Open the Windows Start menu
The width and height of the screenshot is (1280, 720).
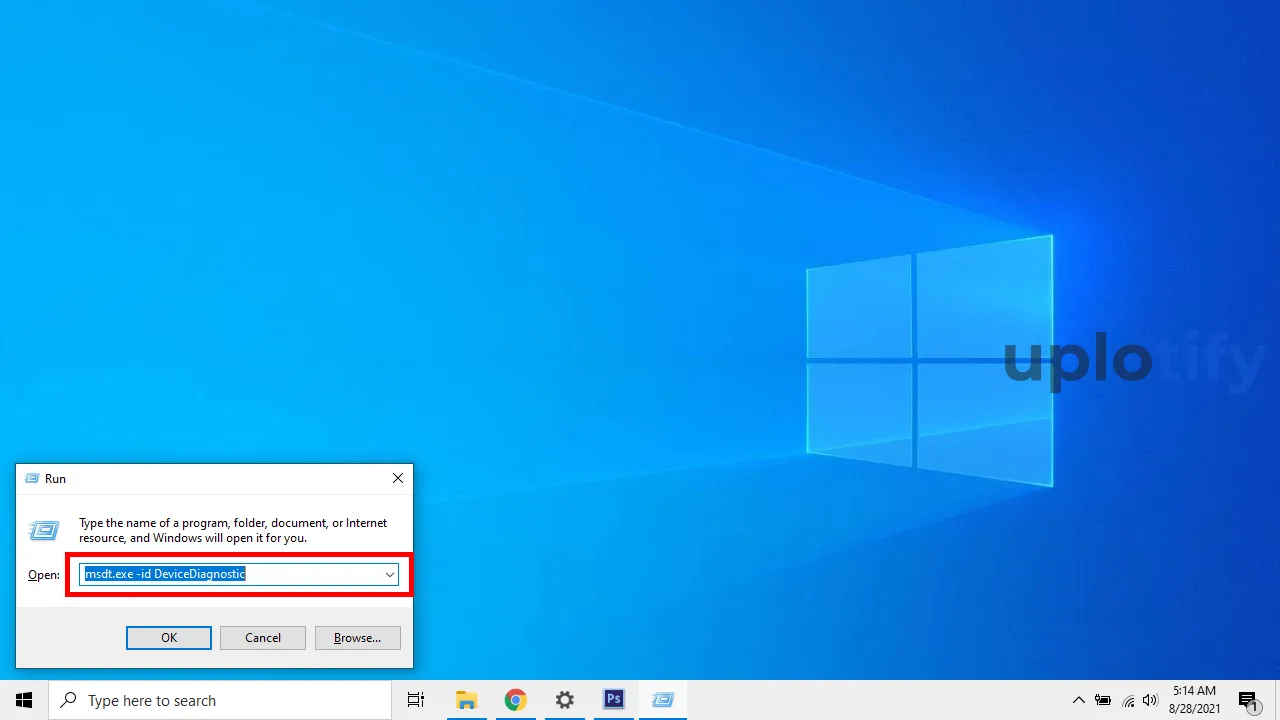(24, 700)
